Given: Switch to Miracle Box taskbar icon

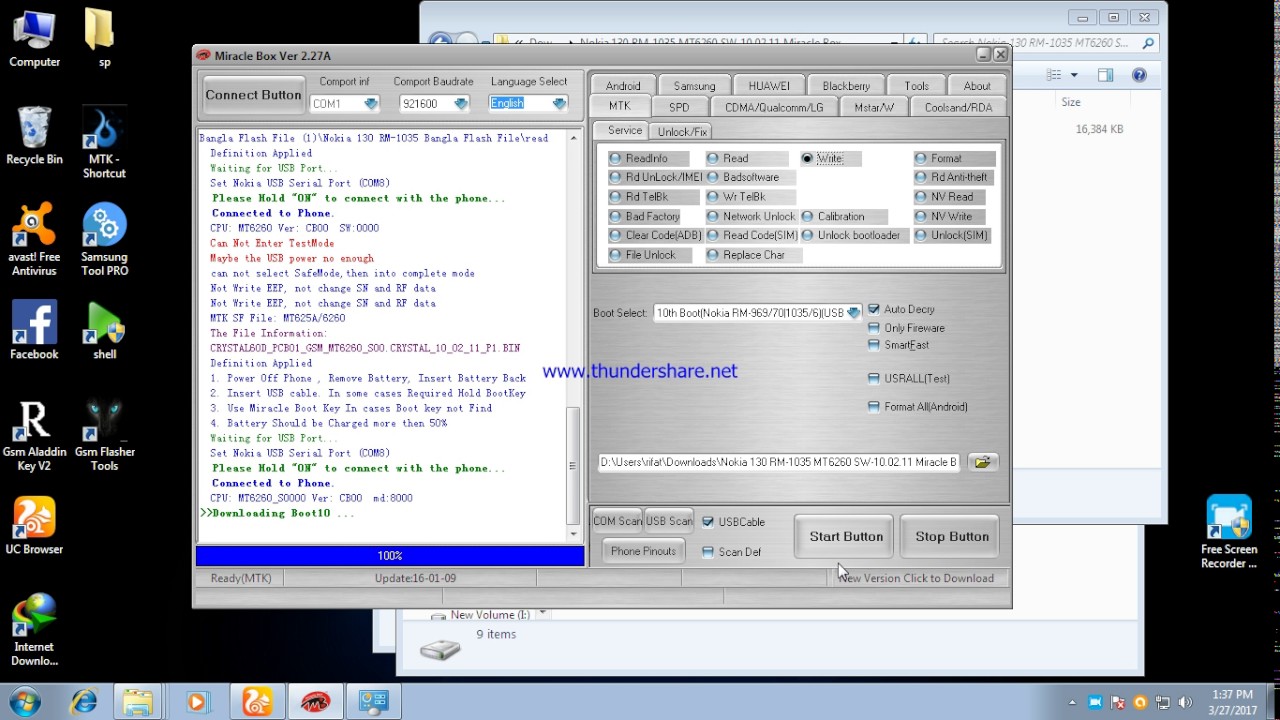Looking at the screenshot, I should [x=315, y=702].
